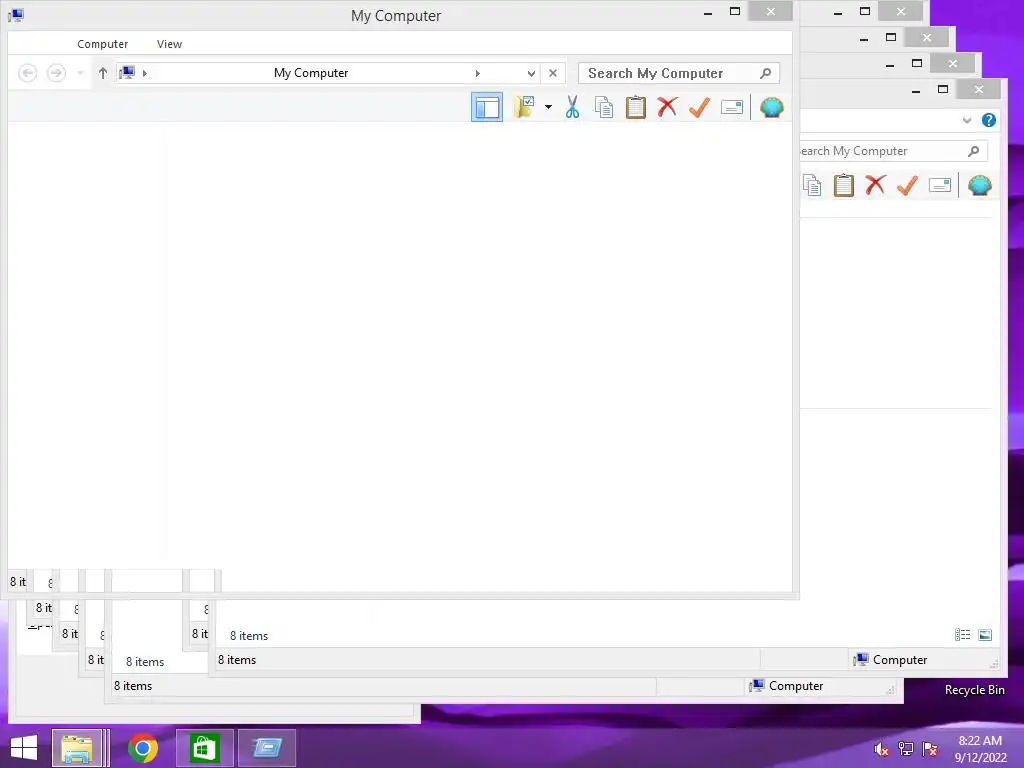Switch to details view in back window status bar
Viewport: 1024px width, 768px height.
pyautogui.click(x=962, y=635)
